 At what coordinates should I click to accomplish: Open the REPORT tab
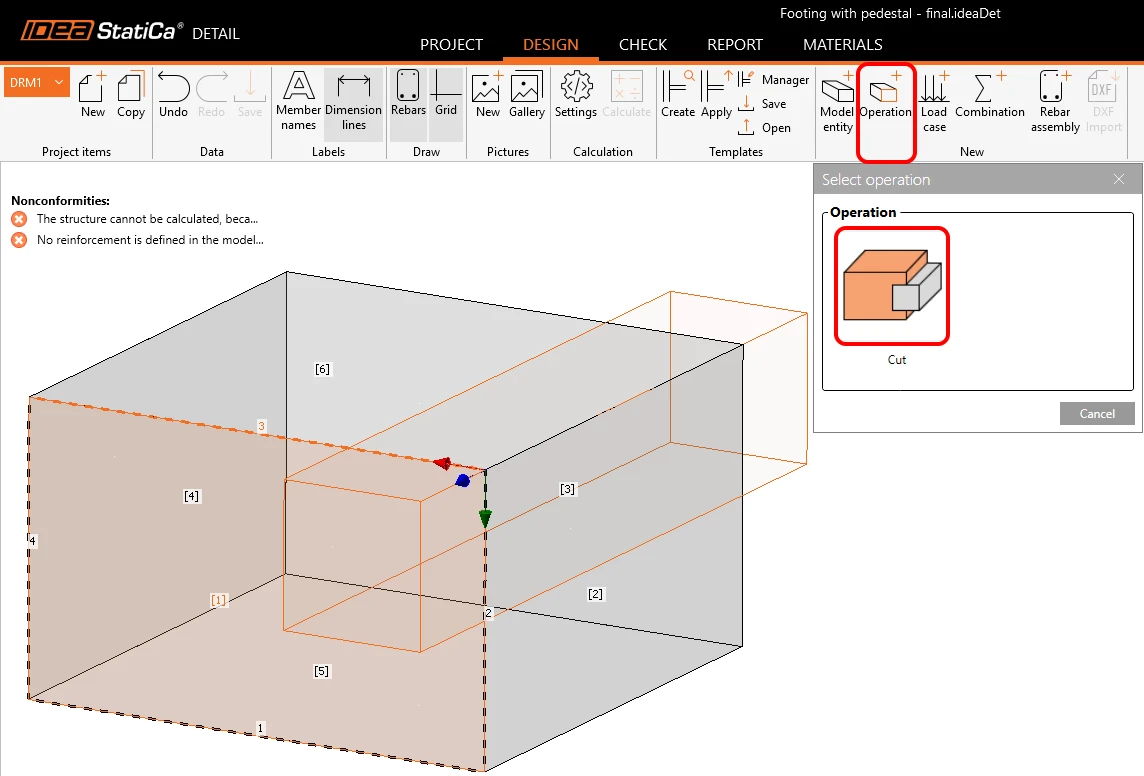(x=735, y=44)
